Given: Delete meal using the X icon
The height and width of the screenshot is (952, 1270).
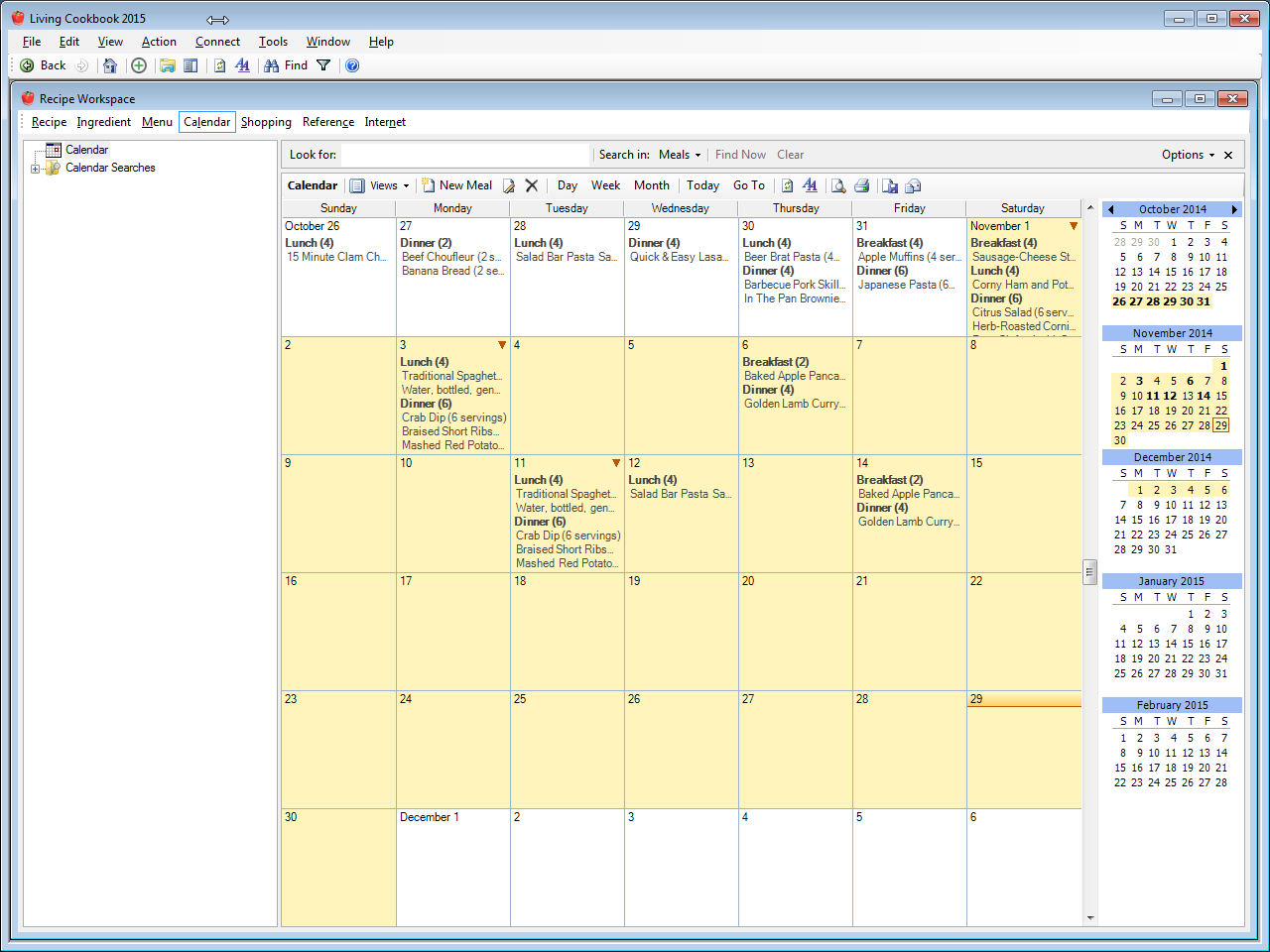Looking at the screenshot, I should pos(532,185).
